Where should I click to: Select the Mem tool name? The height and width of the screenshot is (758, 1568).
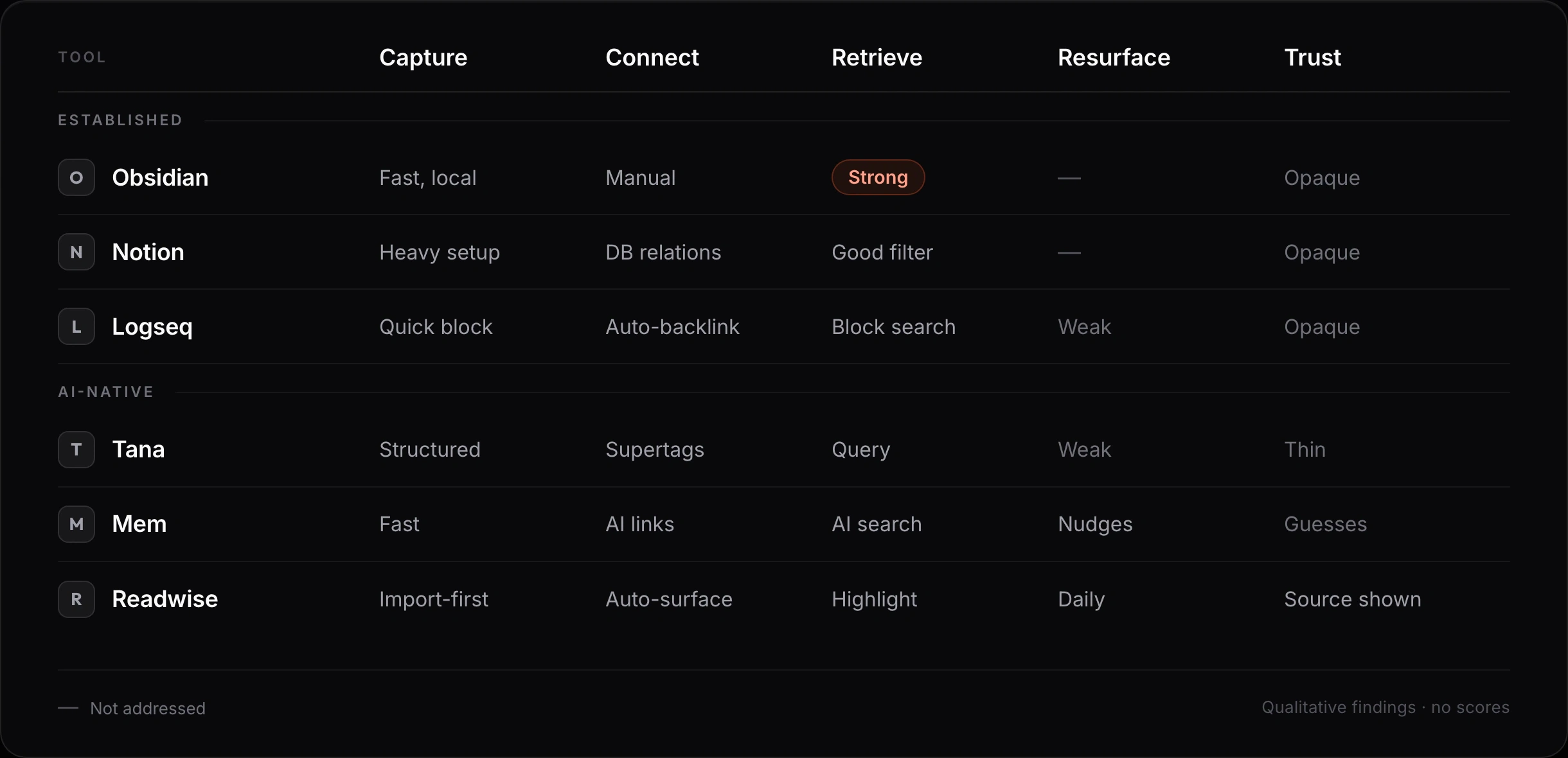pos(139,524)
